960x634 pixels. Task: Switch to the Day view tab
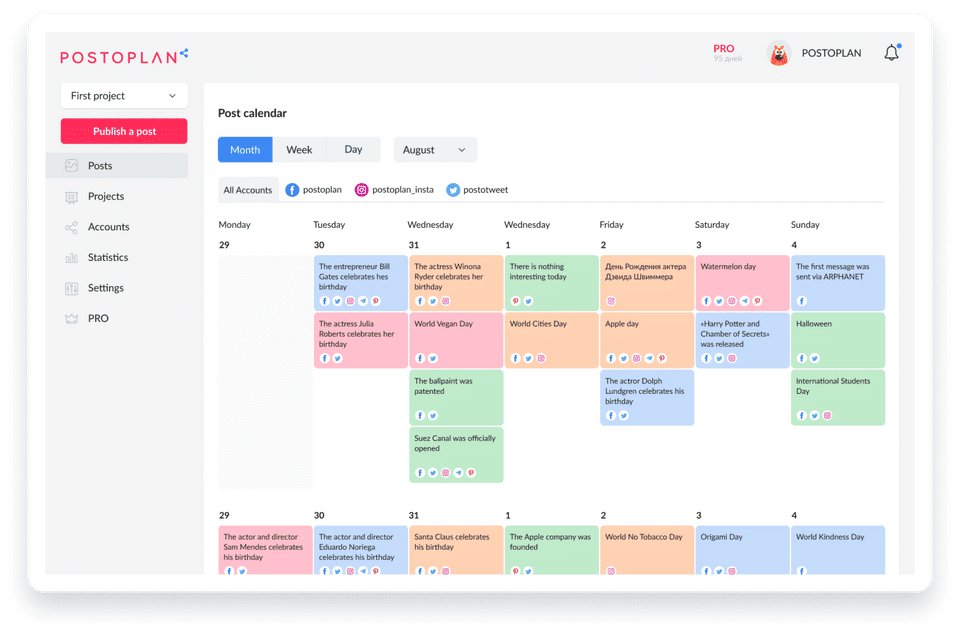pos(353,150)
